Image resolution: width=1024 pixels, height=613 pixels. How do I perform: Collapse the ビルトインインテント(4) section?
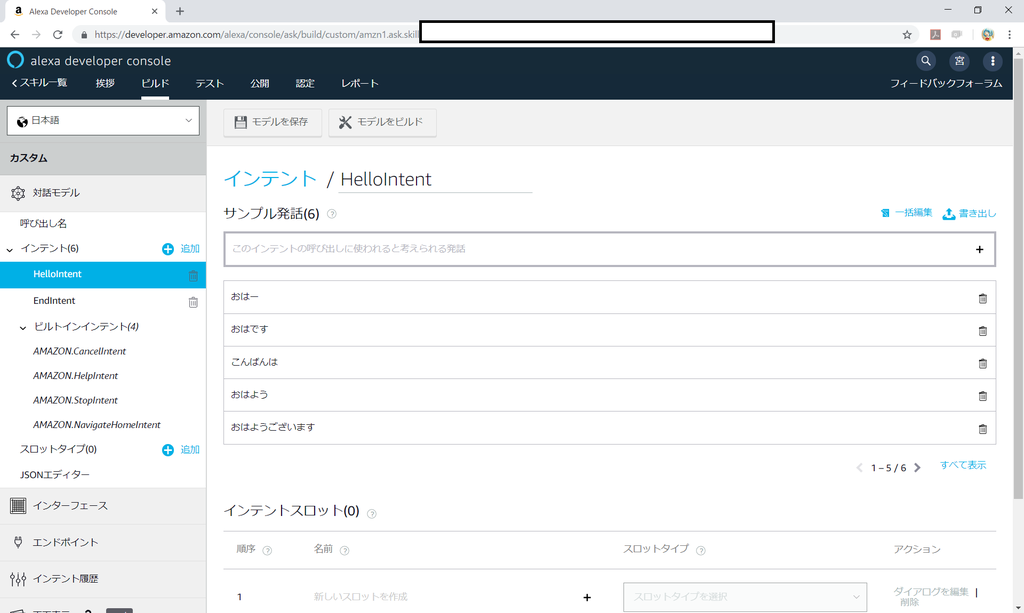[23, 328]
